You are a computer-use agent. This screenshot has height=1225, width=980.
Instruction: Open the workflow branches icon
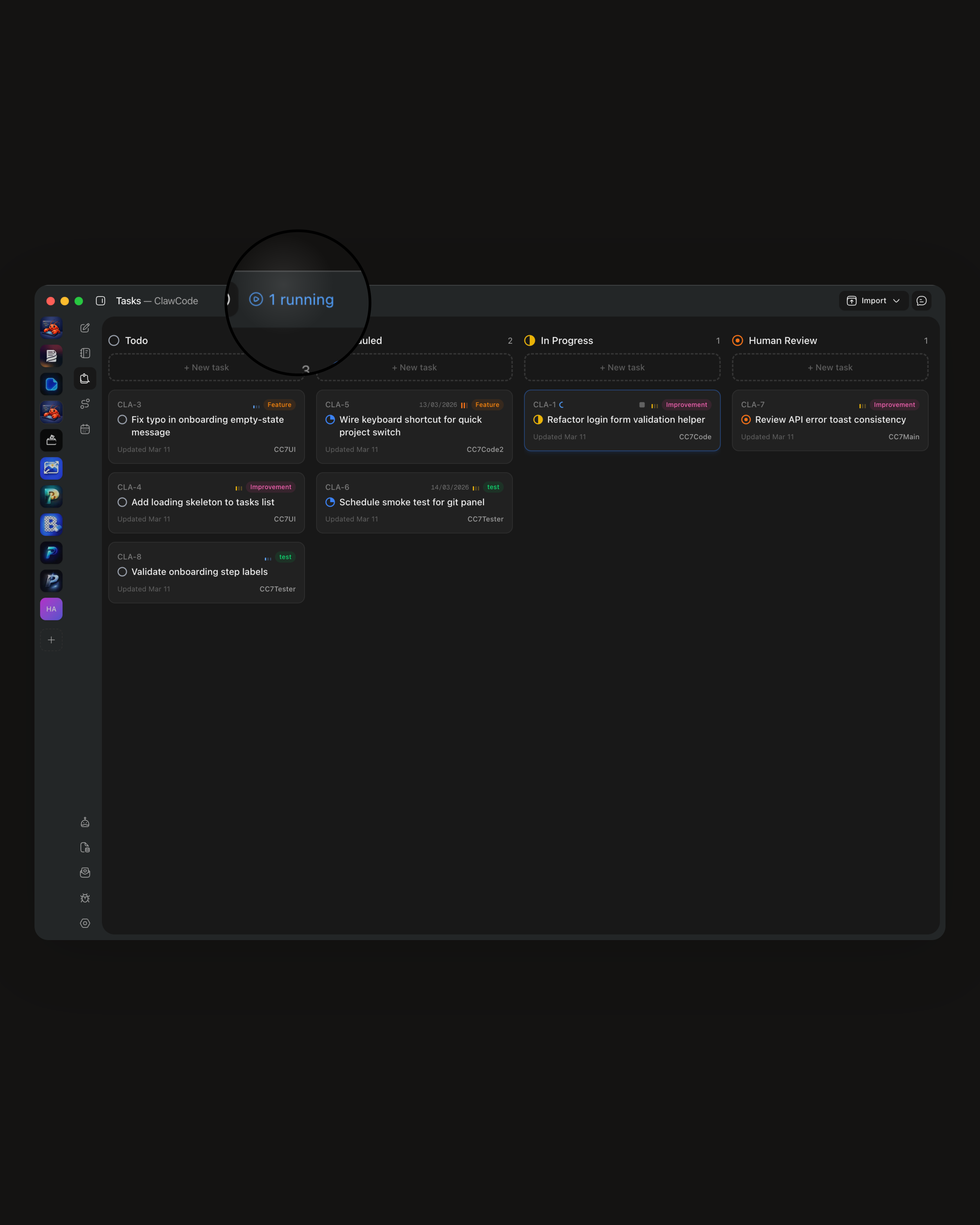(85, 404)
